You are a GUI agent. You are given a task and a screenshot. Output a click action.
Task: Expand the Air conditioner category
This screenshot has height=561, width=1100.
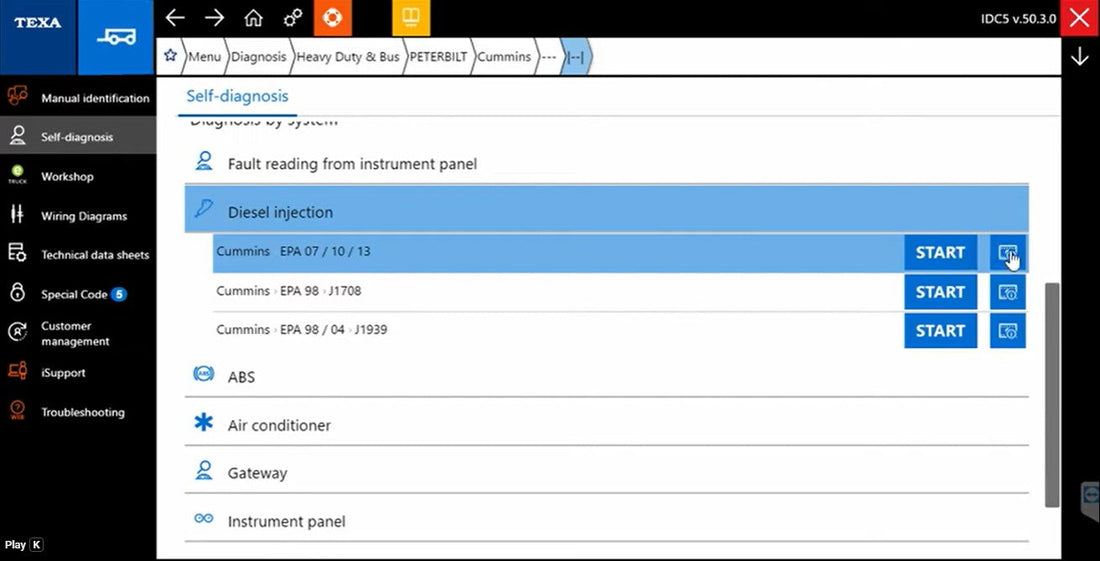pyautogui.click(x=279, y=425)
